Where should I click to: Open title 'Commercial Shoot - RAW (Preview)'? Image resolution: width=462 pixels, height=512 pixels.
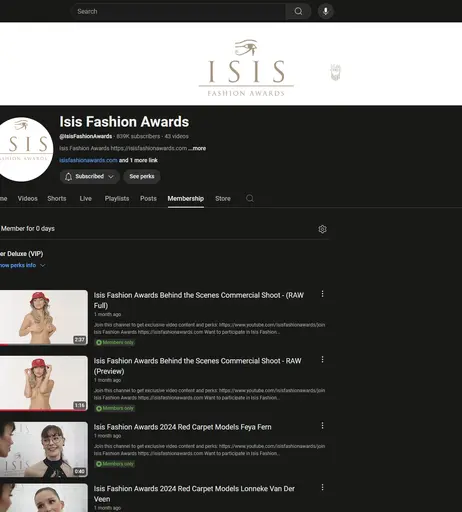pyautogui.click(x=197, y=366)
